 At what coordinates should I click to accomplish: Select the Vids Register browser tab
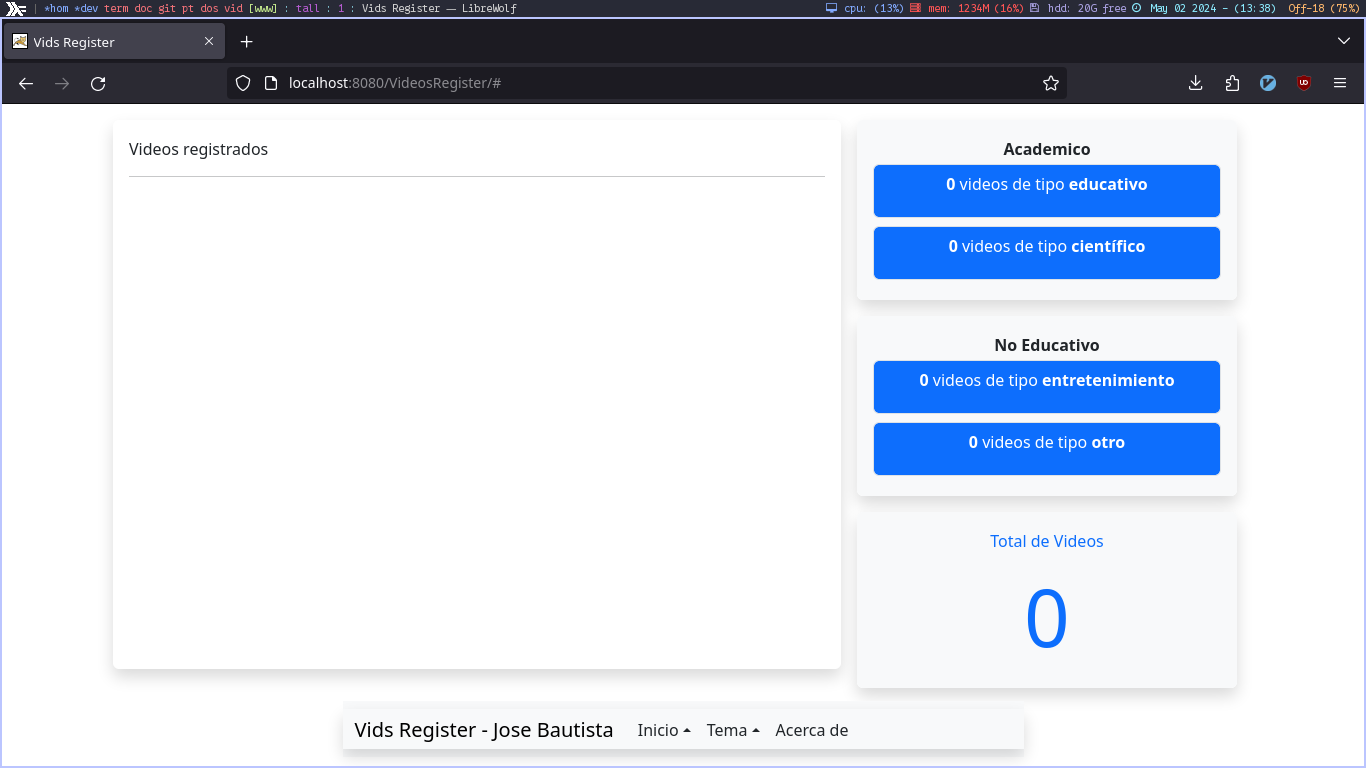pyautogui.click(x=105, y=42)
